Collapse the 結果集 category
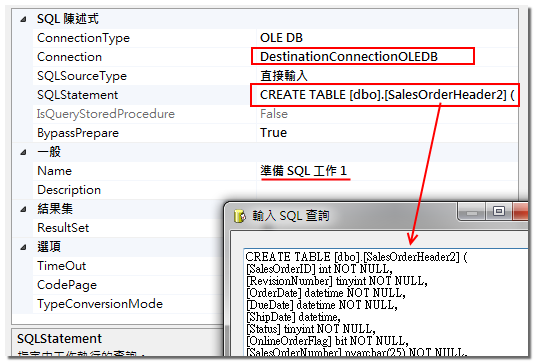The image size is (534, 362). (23, 209)
